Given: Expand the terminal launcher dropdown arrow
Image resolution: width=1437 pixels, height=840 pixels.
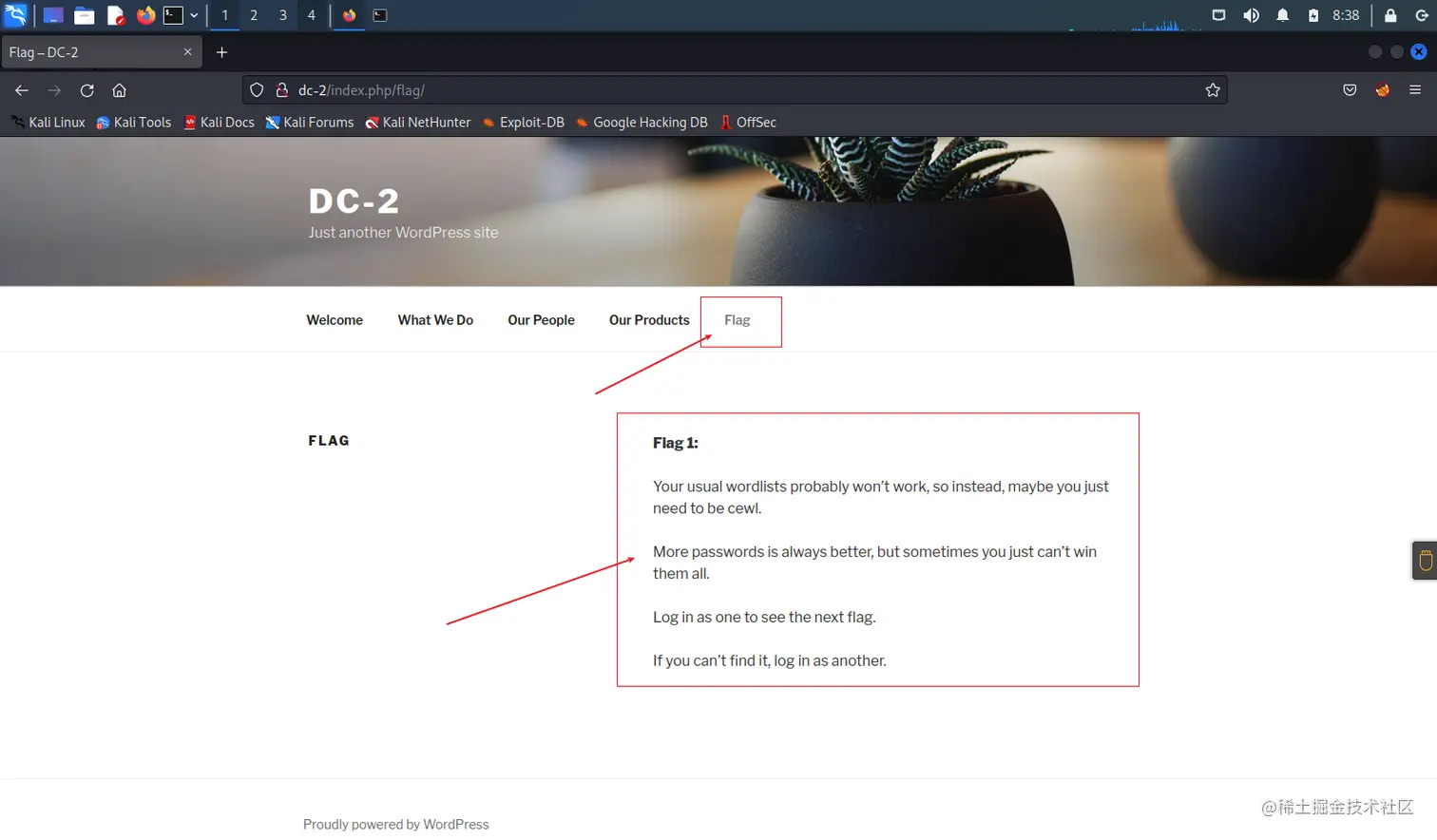Looking at the screenshot, I should pyautogui.click(x=194, y=15).
